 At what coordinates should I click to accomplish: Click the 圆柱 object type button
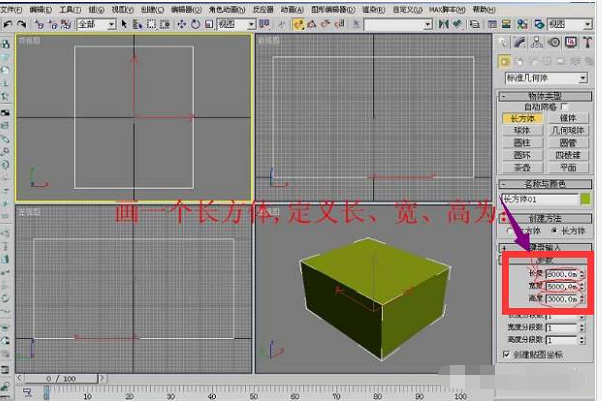tap(523, 143)
